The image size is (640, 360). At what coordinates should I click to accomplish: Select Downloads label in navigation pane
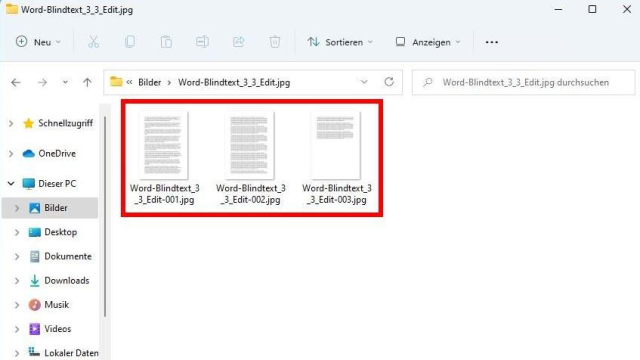click(x=67, y=280)
